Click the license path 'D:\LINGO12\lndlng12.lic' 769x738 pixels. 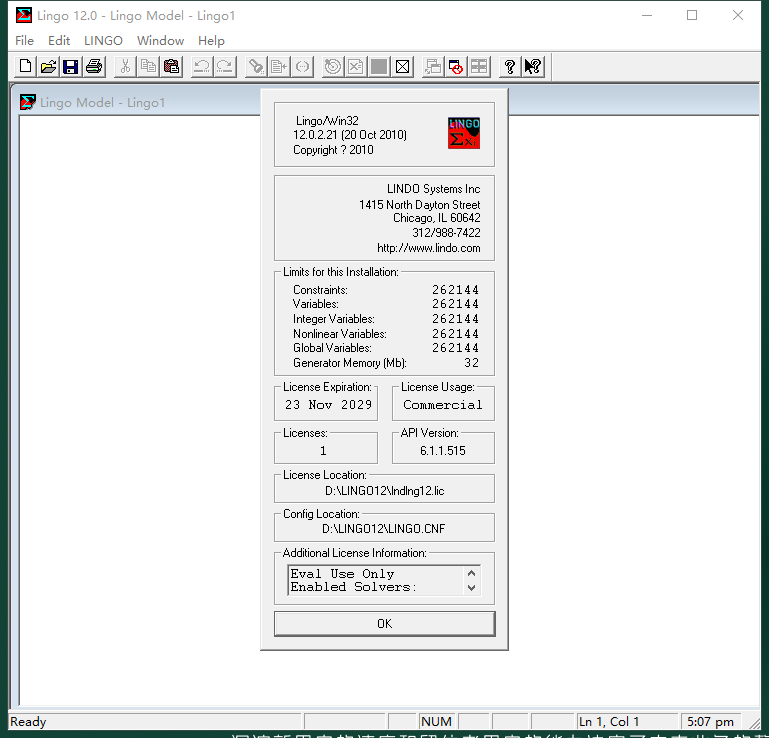coord(384,491)
